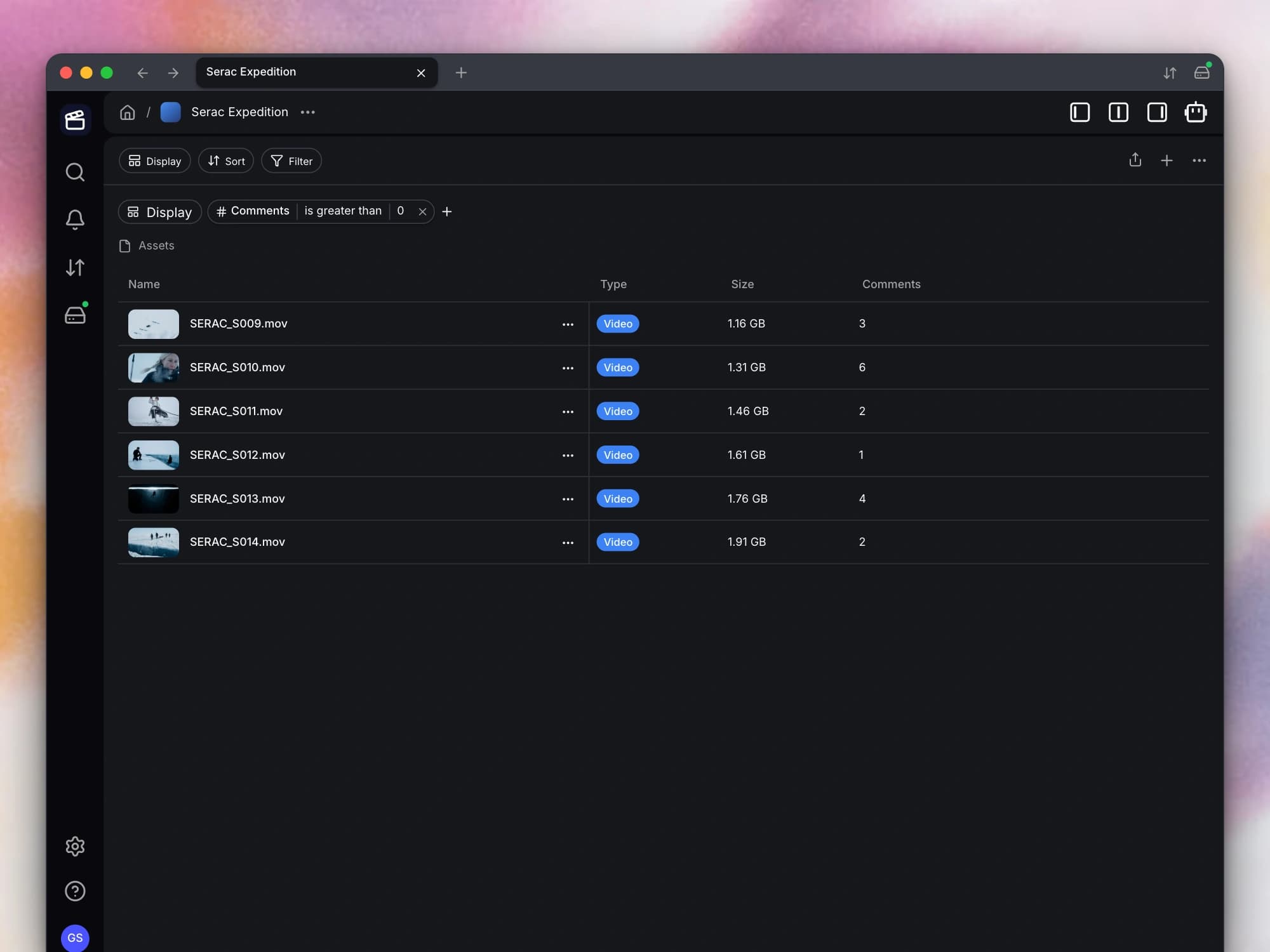Open the toolbar more options menu

(1199, 161)
